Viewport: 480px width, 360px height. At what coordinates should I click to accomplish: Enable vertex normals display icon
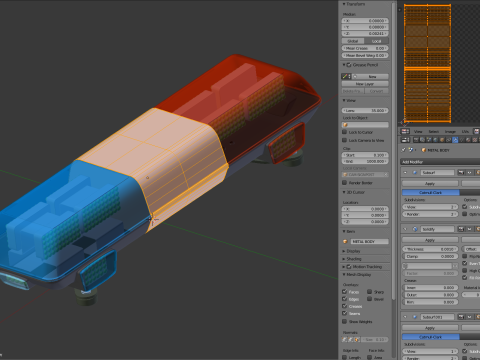click(344, 339)
